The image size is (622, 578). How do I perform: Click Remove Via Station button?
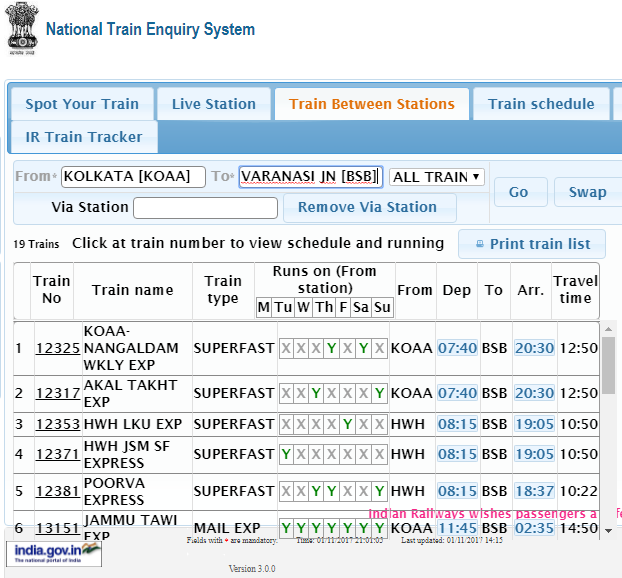[x=369, y=207]
